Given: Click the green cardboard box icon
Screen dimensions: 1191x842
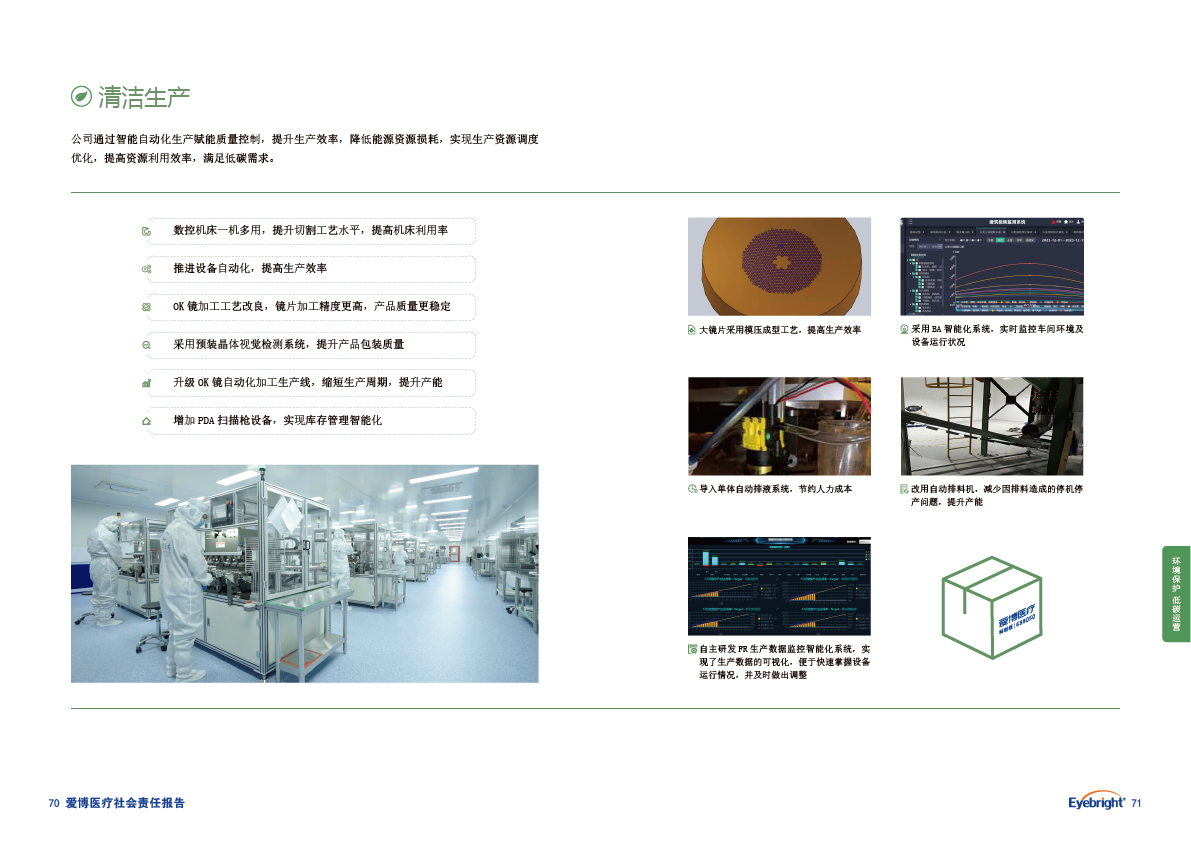Looking at the screenshot, I should tap(992, 600).
